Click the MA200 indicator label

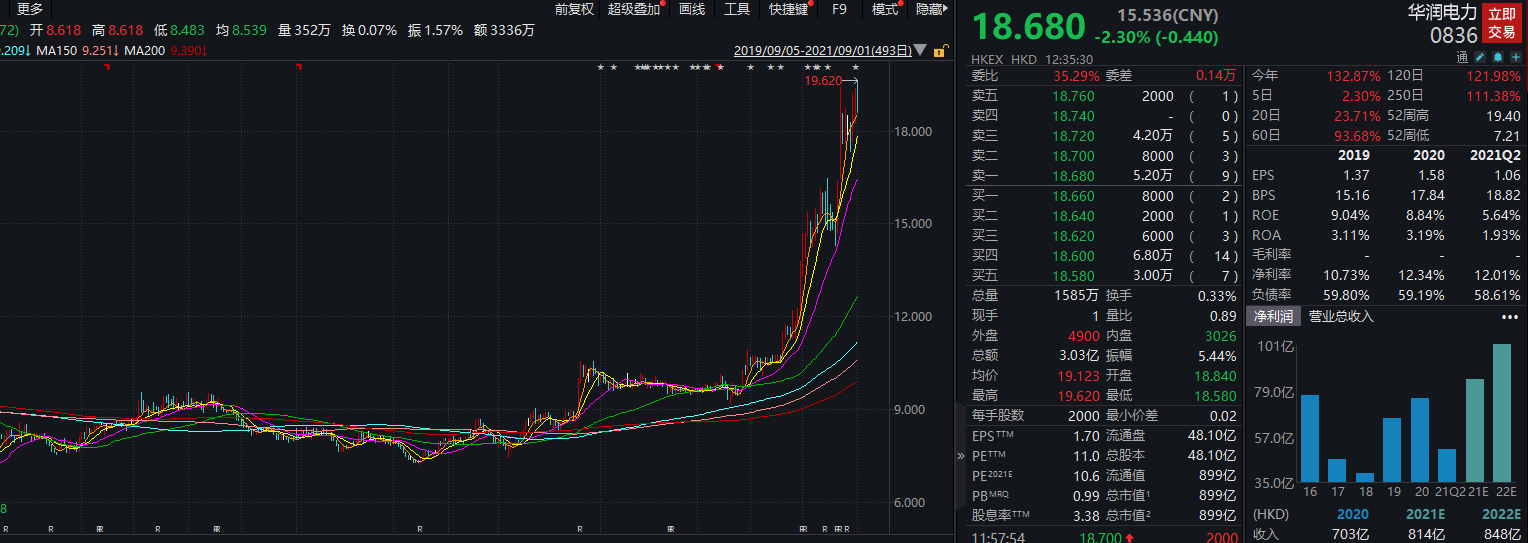[x=146, y=50]
